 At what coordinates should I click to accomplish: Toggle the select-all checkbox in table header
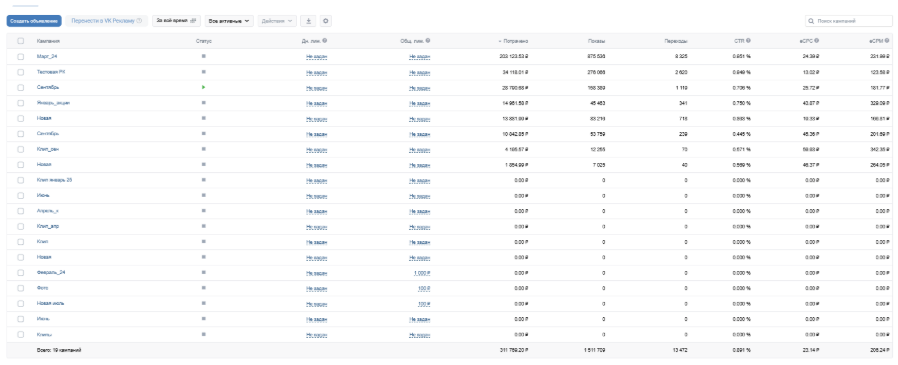point(21,41)
